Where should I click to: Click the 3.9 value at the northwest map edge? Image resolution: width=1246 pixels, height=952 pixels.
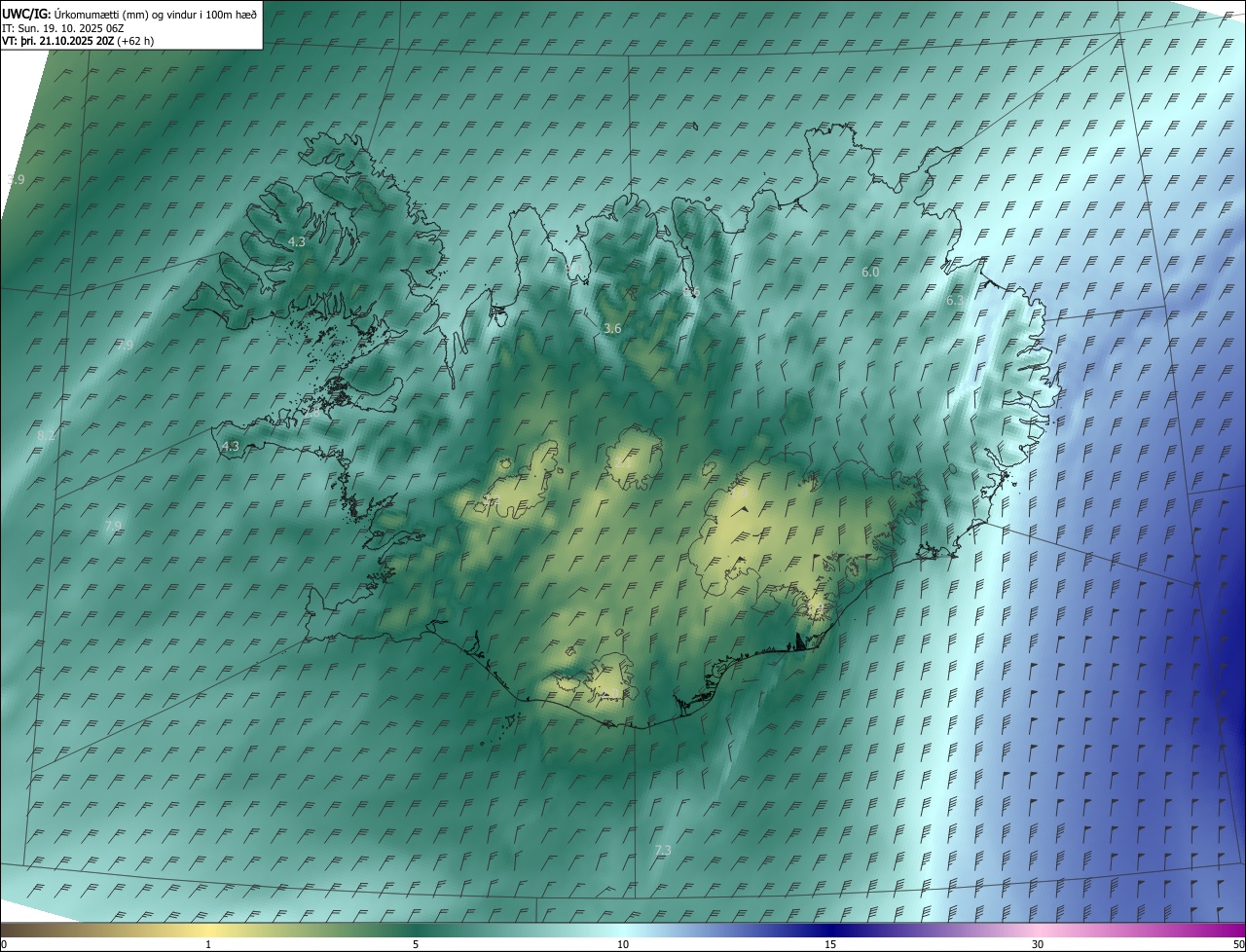tap(16, 180)
